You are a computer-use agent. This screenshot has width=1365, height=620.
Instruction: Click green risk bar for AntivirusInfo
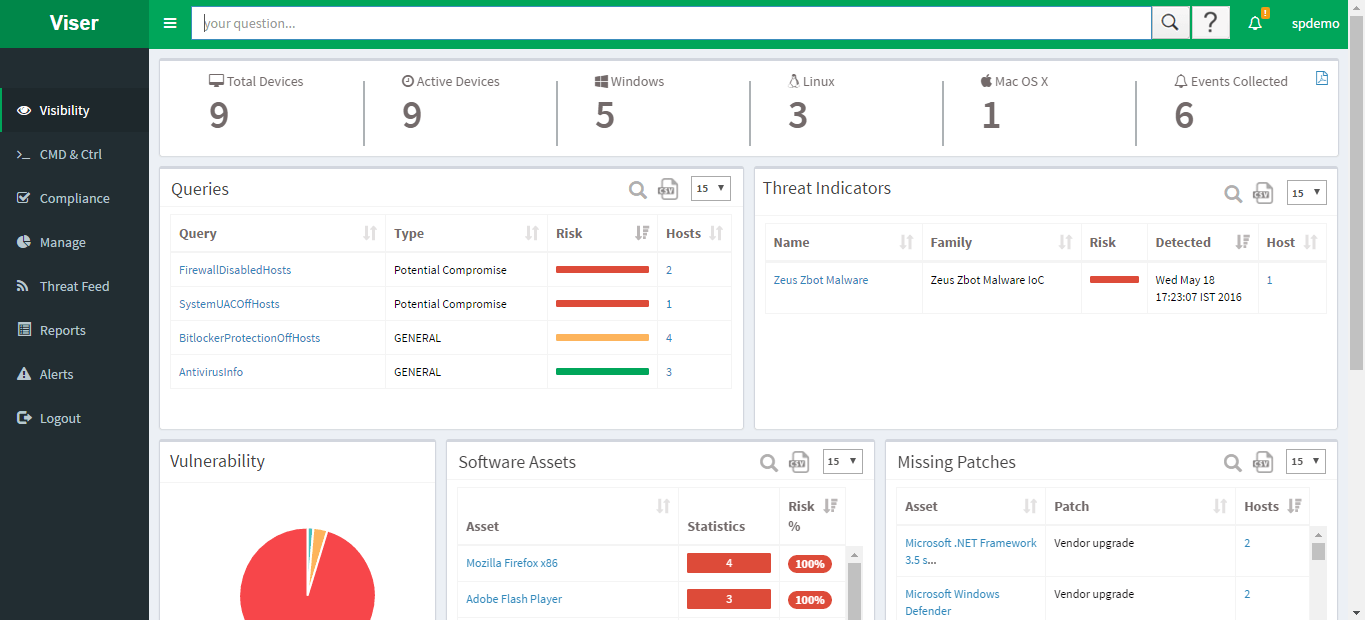point(602,372)
